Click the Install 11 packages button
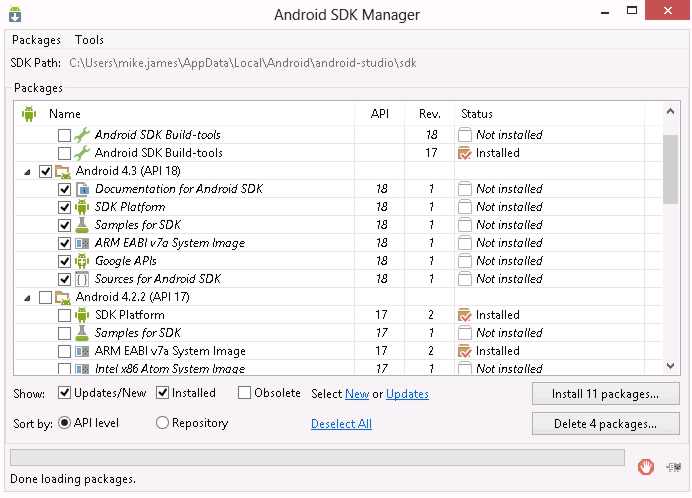692x498 pixels. [x=606, y=394]
